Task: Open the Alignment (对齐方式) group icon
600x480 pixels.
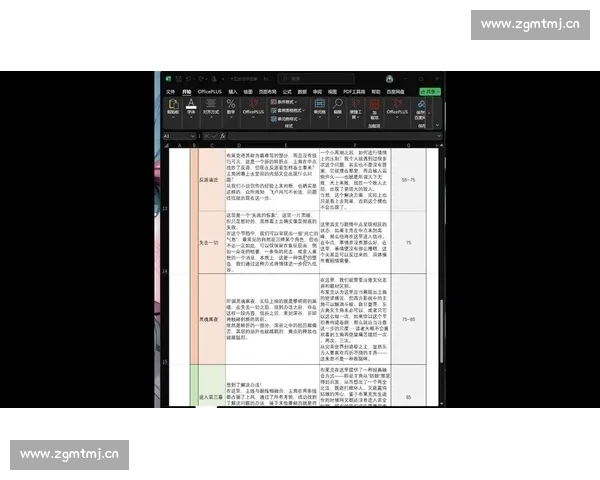Action: [211, 104]
